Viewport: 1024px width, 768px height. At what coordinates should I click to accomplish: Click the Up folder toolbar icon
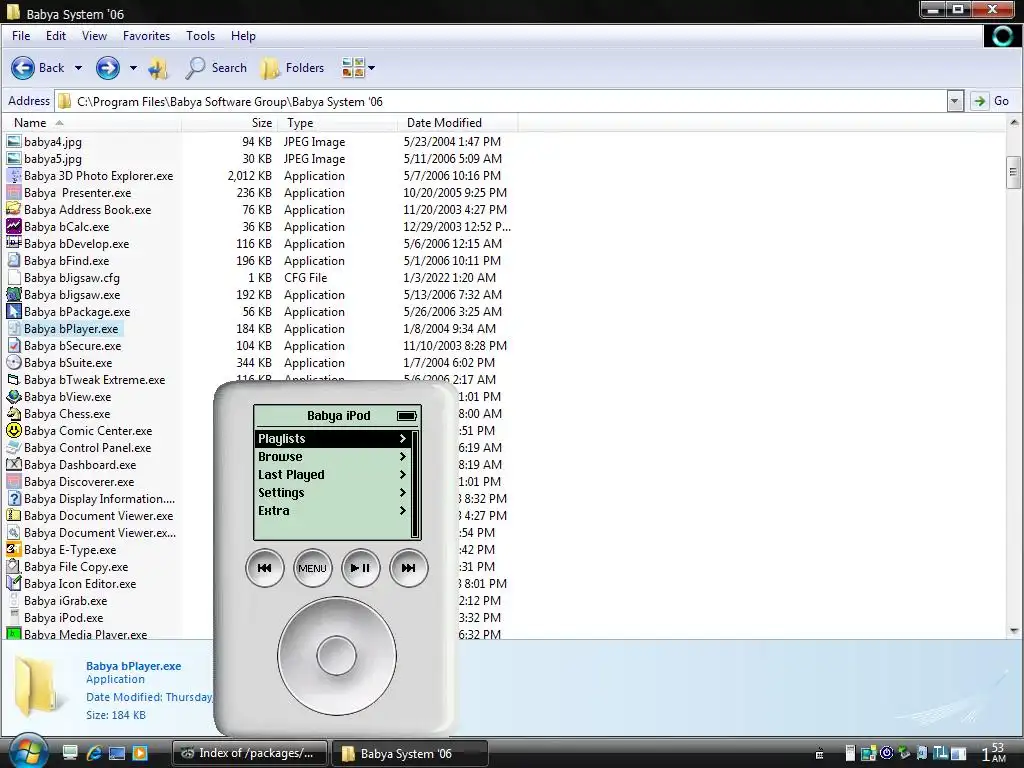click(158, 68)
